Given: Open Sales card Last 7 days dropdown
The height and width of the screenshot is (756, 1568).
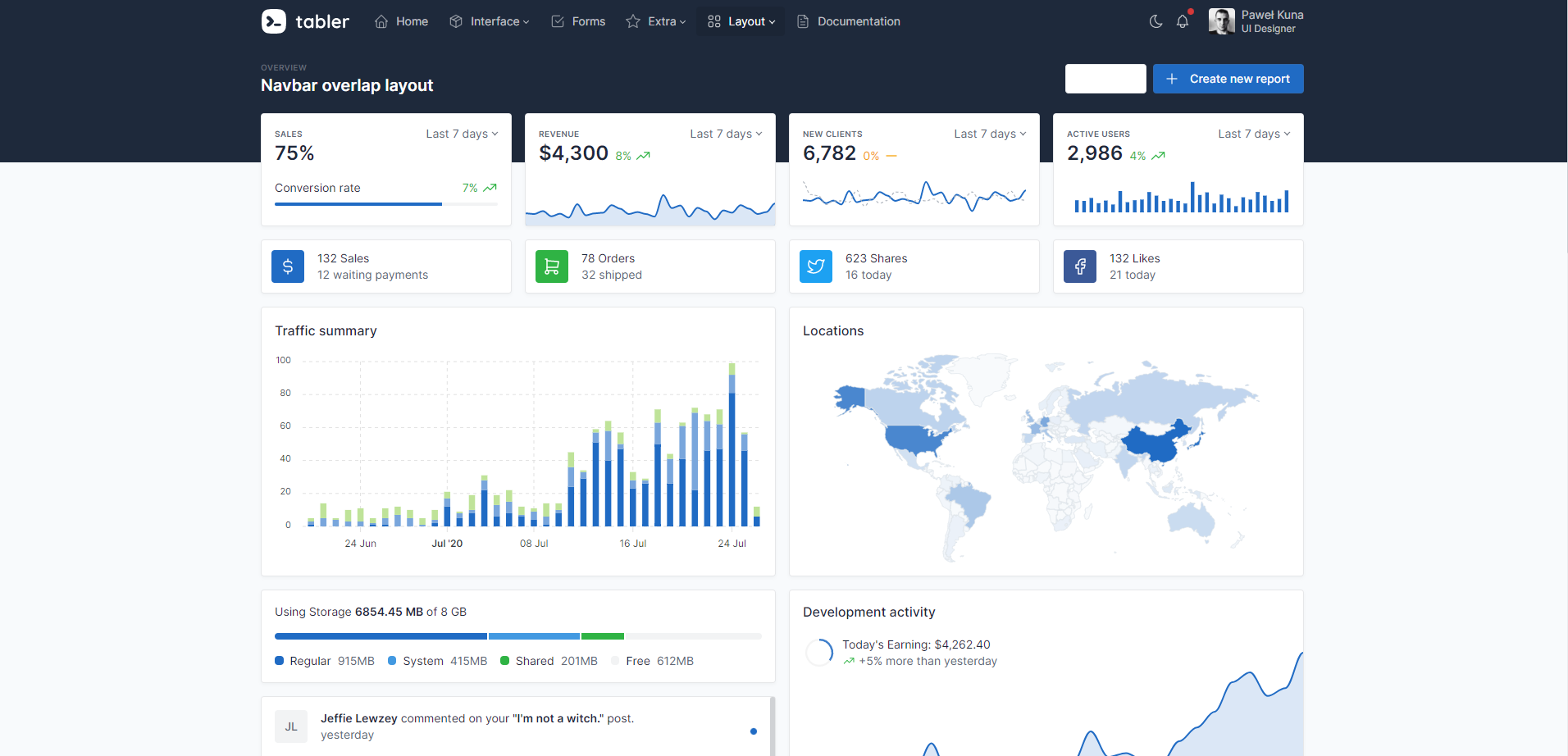Looking at the screenshot, I should (462, 134).
